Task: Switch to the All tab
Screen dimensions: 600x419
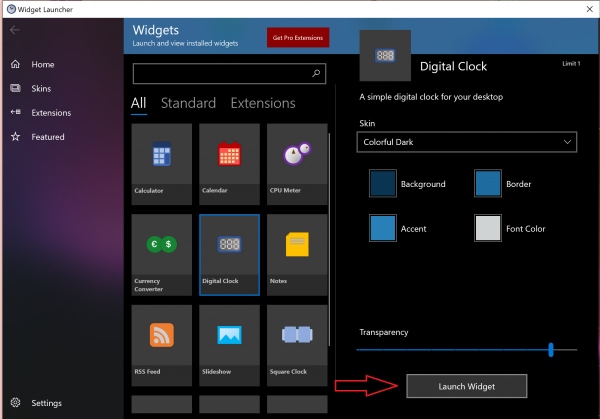Action: point(139,103)
